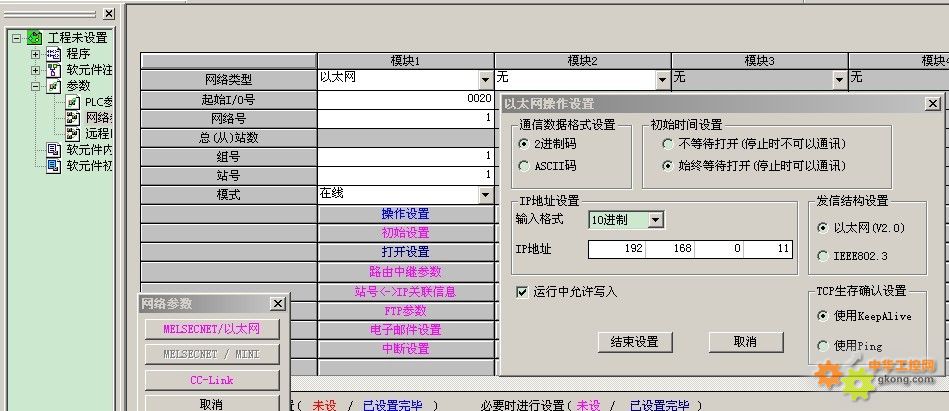Viewport: 949px width, 411px height.
Task: Click the 软元件初始值 icon at tree bottom
Action: (x=54, y=165)
